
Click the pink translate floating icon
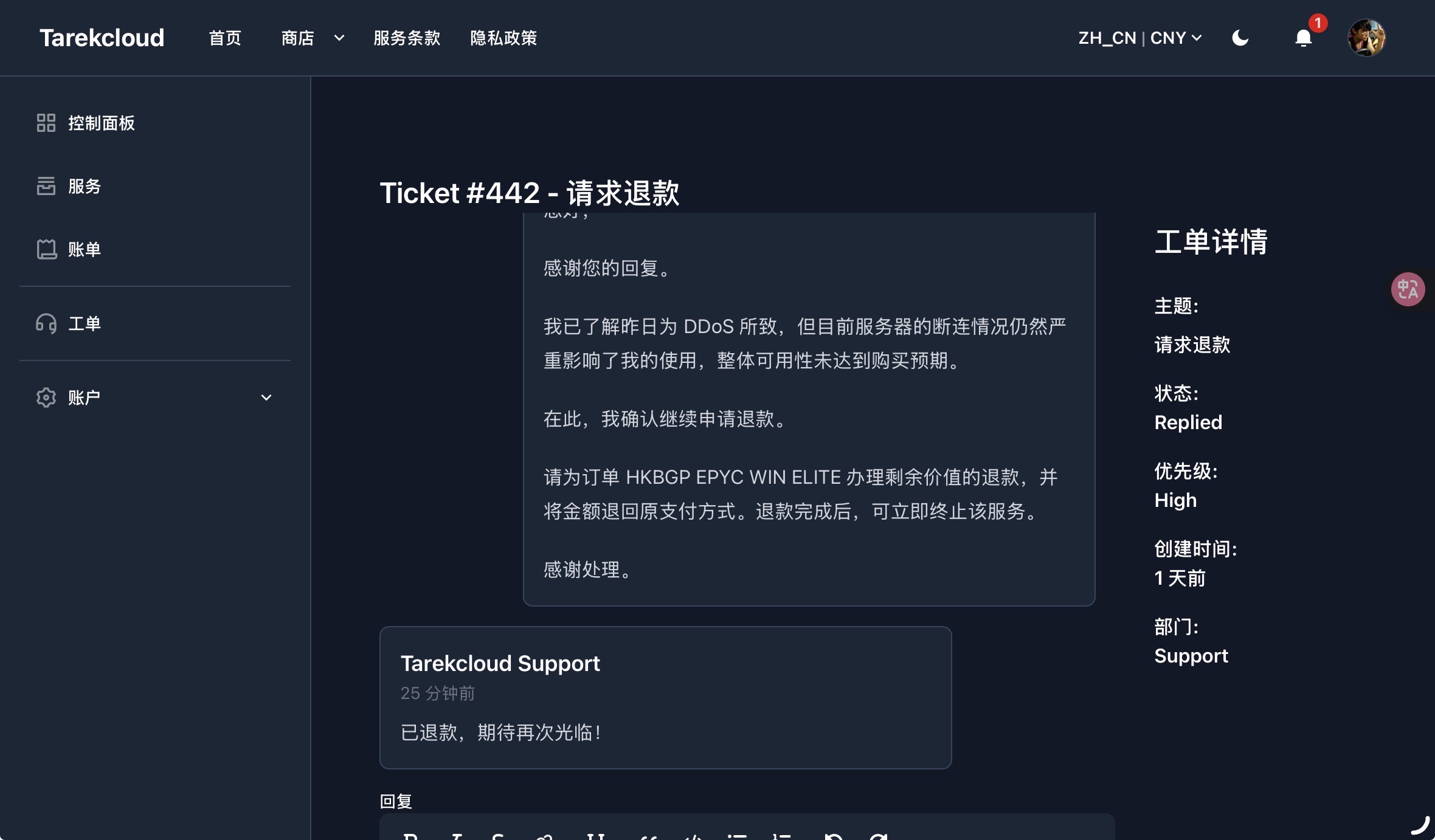coord(1408,289)
